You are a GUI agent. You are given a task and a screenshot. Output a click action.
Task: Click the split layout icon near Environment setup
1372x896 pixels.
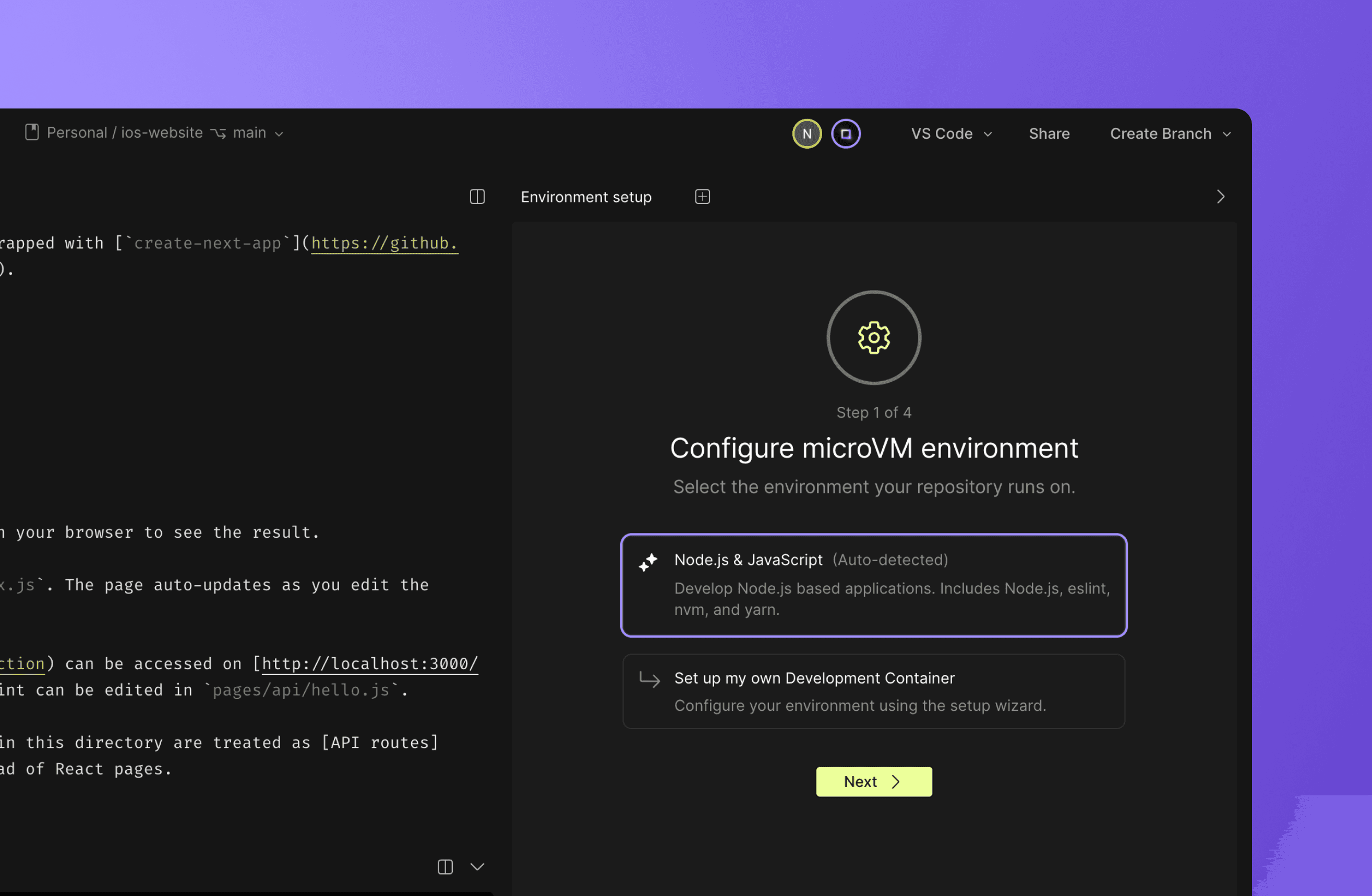(477, 197)
